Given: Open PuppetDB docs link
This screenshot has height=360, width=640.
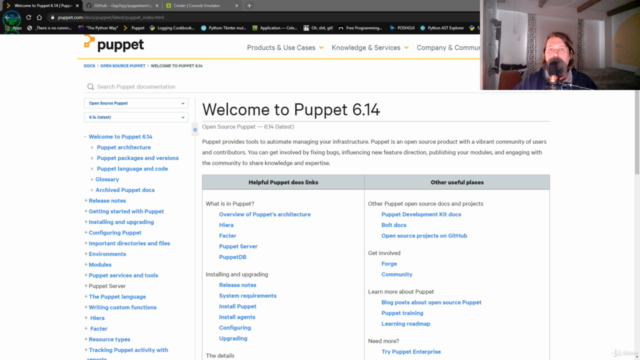Looking at the screenshot, I should click(232, 257).
